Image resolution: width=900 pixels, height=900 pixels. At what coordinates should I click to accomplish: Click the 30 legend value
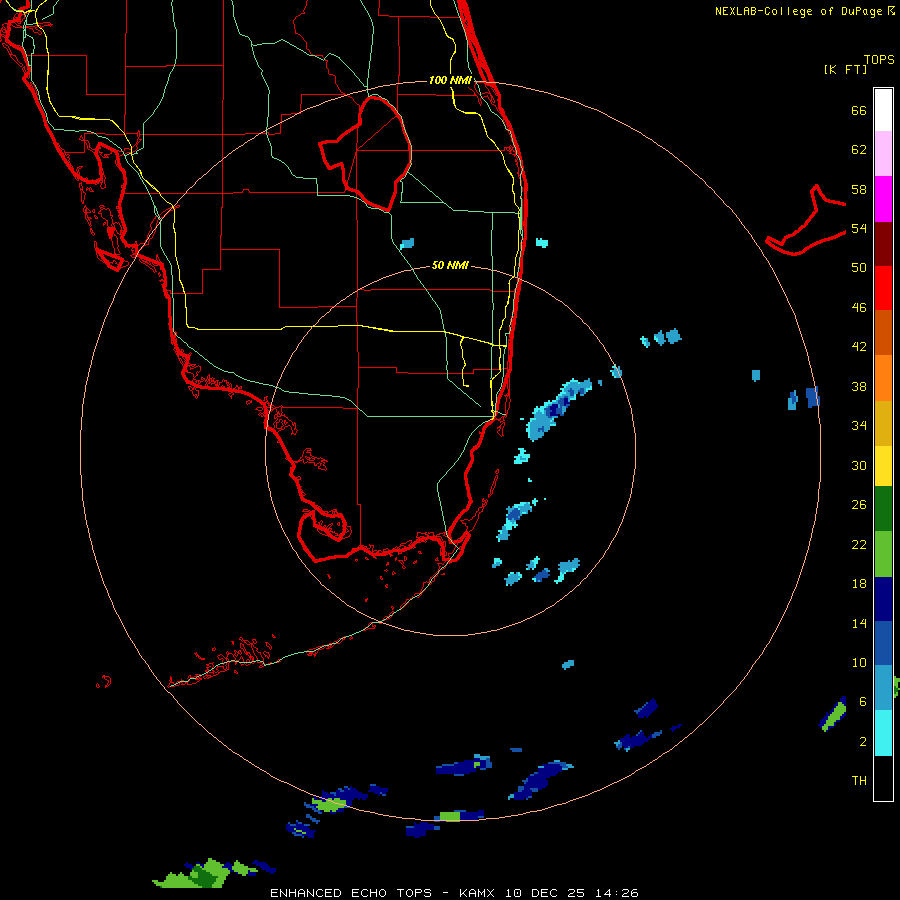tap(859, 465)
